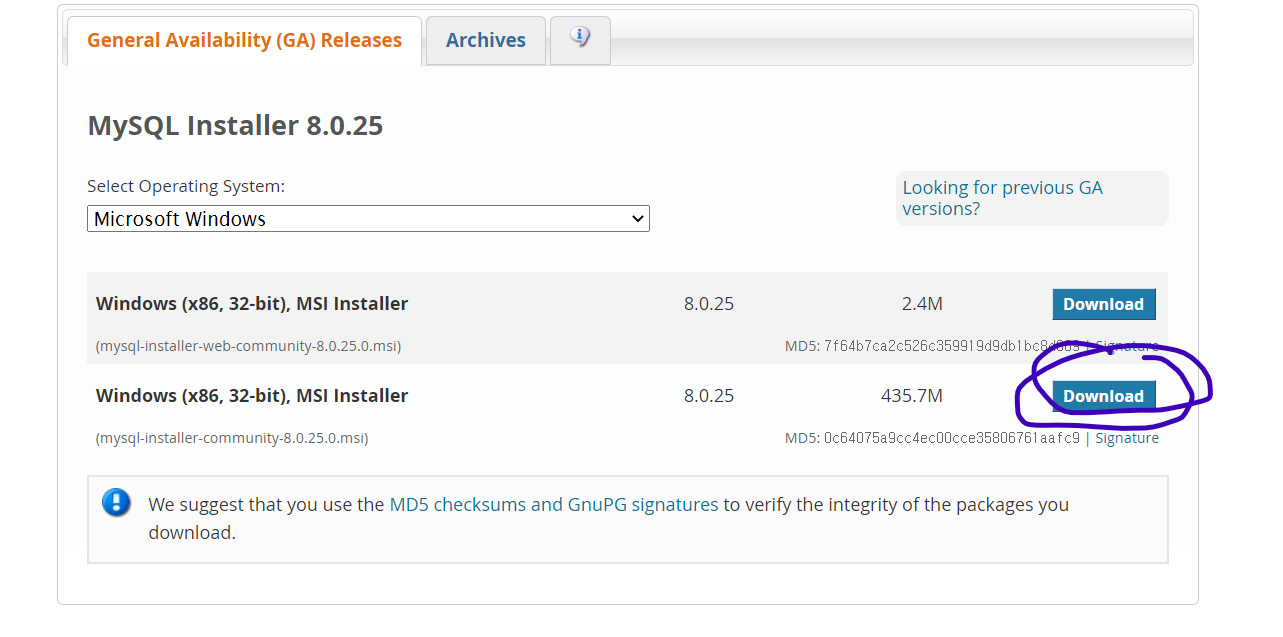Select the 'MySQL Installer 8.0.25' heading text

[x=235, y=126]
